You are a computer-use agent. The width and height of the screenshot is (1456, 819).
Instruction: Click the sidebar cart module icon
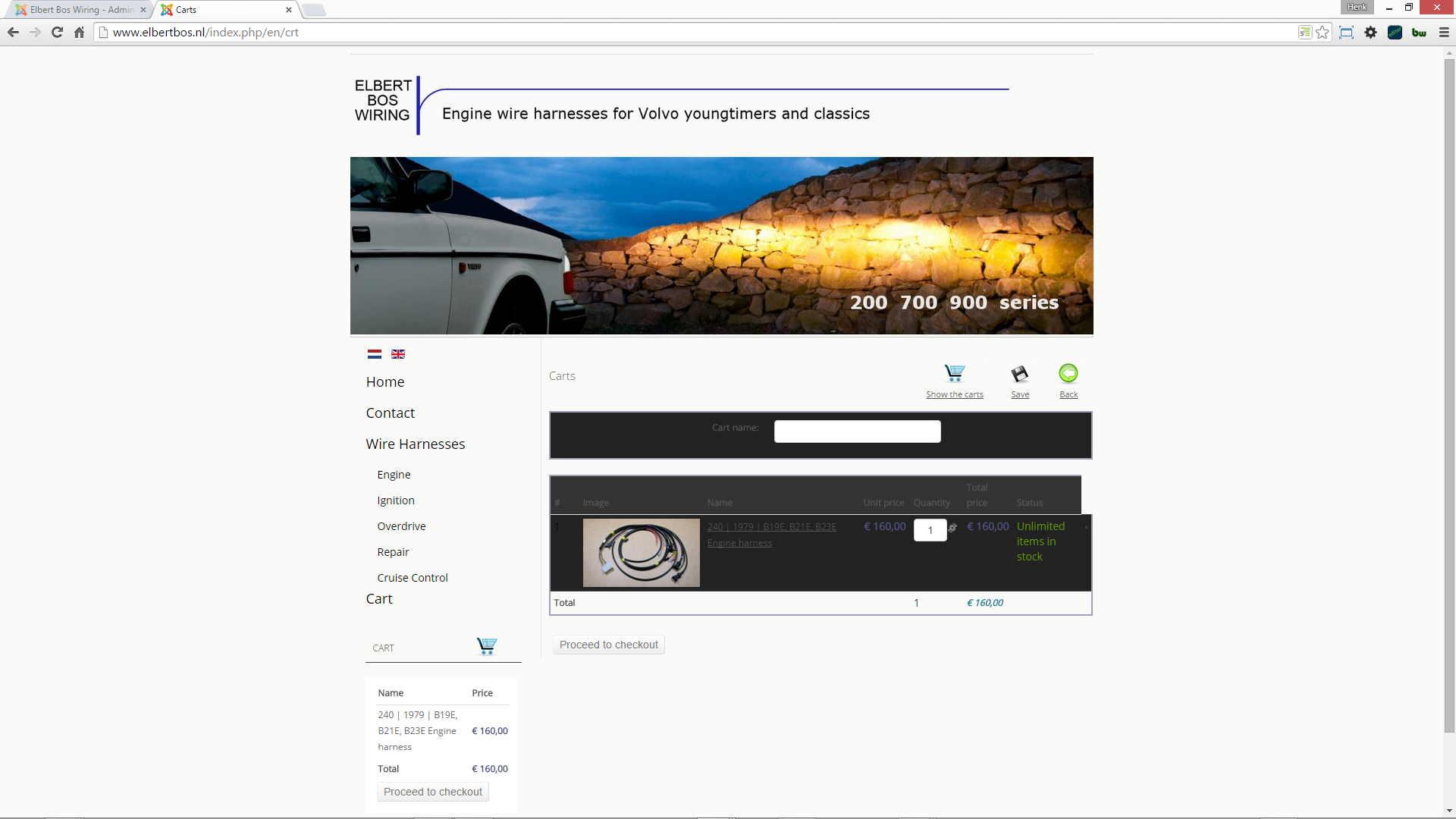point(487,645)
